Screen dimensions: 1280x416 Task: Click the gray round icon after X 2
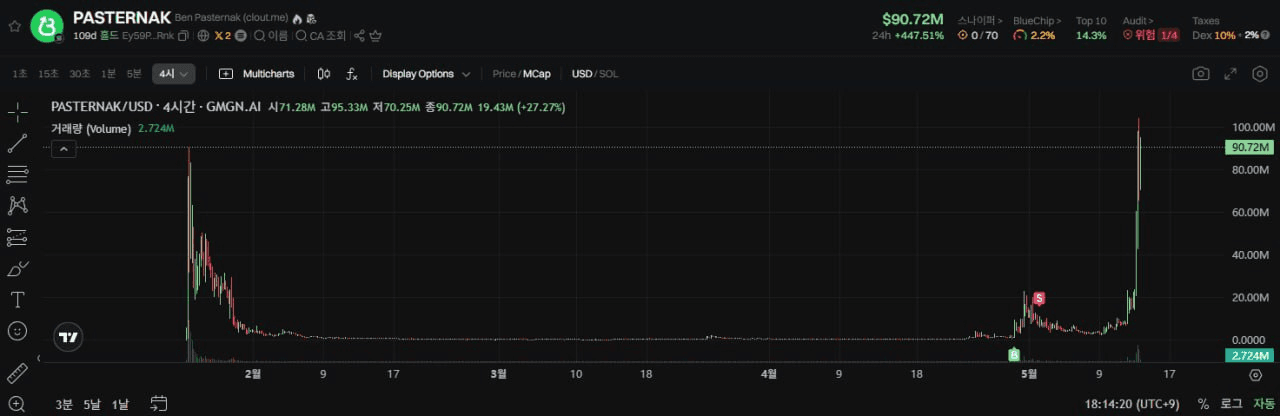tap(241, 36)
